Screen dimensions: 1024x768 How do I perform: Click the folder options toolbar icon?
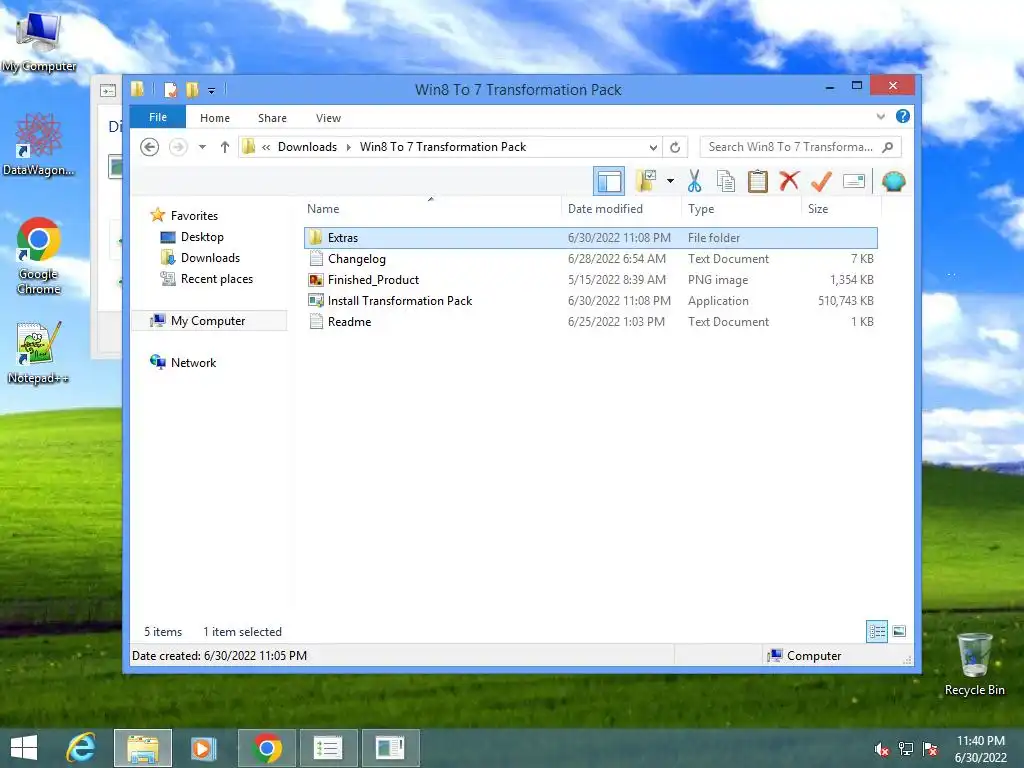pyautogui.click(x=645, y=181)
